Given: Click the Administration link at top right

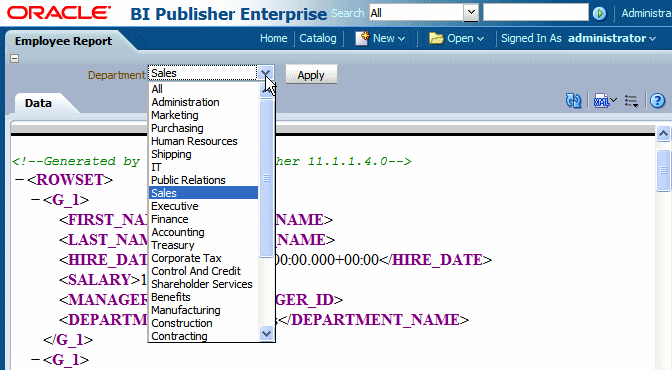Looking at the screenshot, I should point(646,13).
